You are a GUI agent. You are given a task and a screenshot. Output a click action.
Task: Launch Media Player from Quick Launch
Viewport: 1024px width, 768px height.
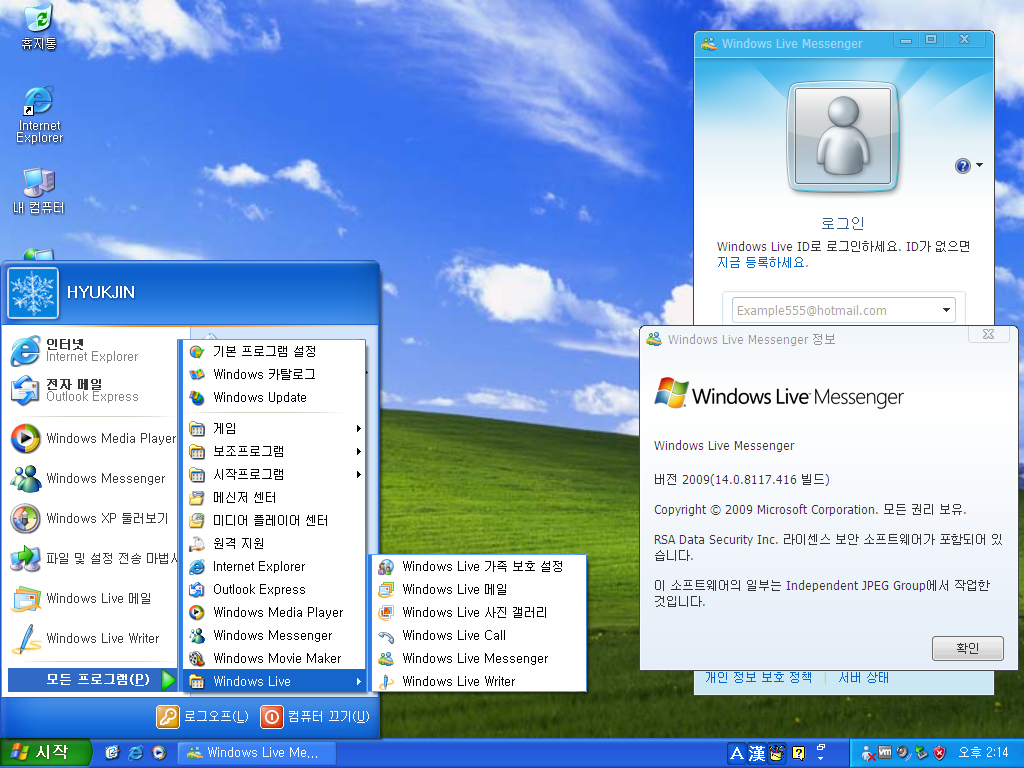point(159,753)
